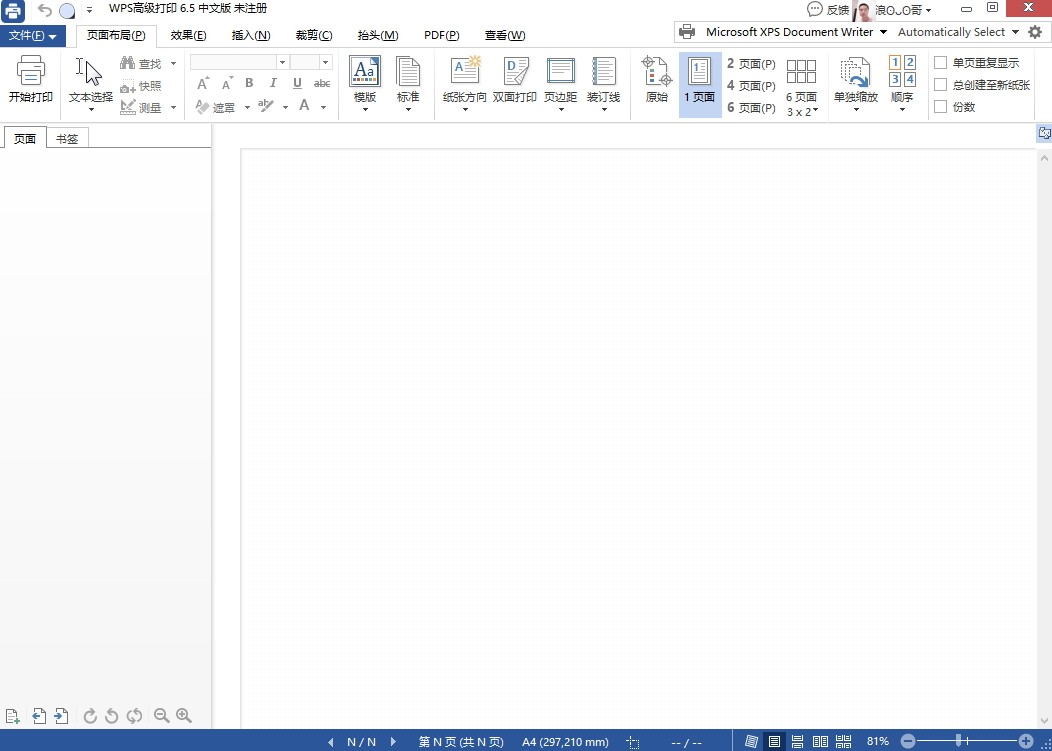Image resolution: width=1052 pixels, height=751 pixels.
Task: Click the add page icon at sidebar bottom
Action: click(x=12, y=716)
